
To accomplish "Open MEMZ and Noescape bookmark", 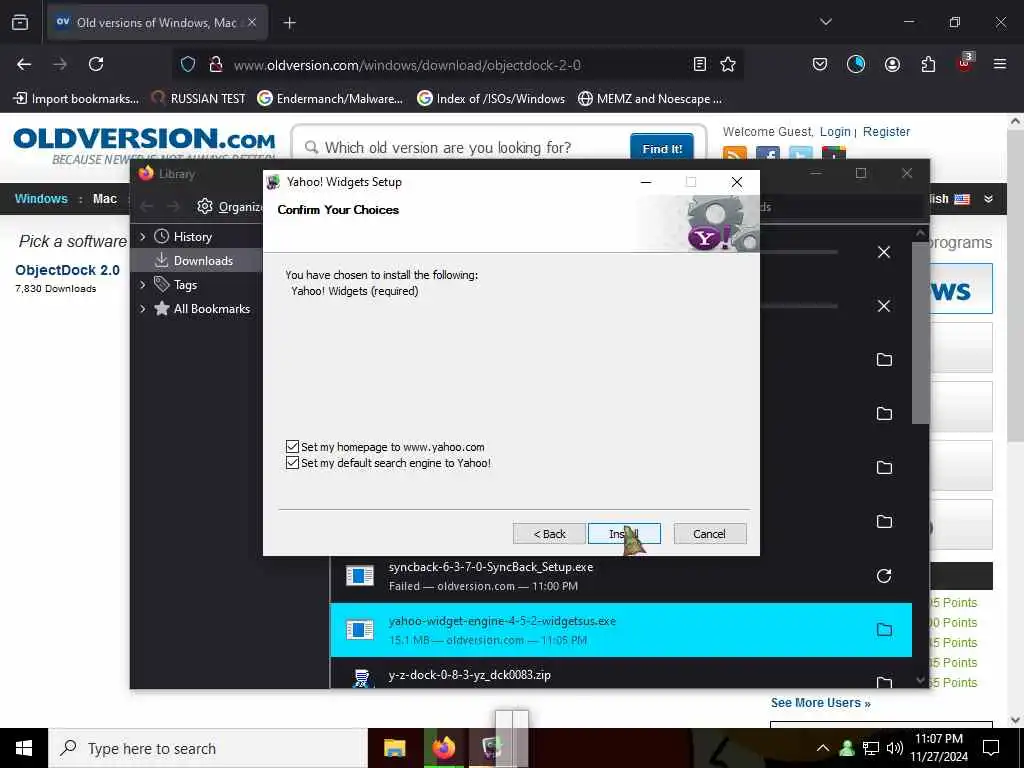I will click(650, 99).
